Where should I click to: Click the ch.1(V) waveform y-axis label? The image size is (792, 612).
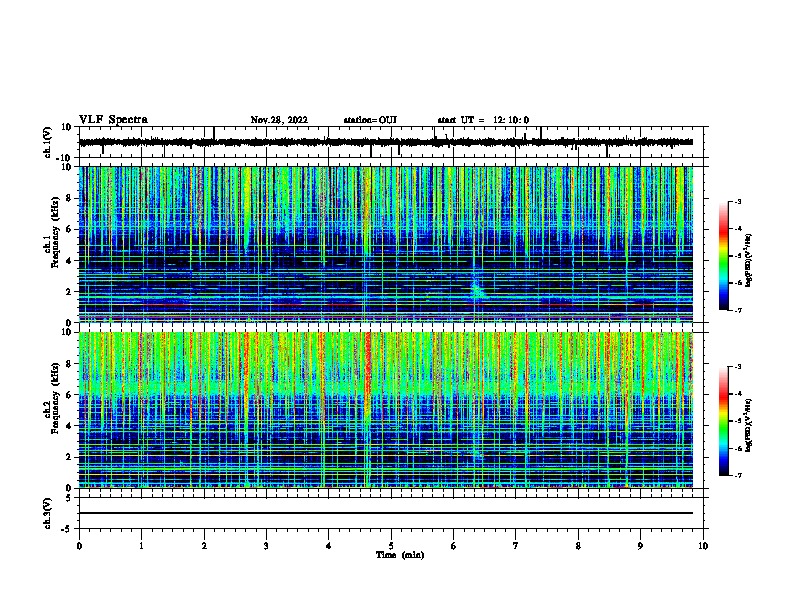pyautogui.click(x=48, y=142)
